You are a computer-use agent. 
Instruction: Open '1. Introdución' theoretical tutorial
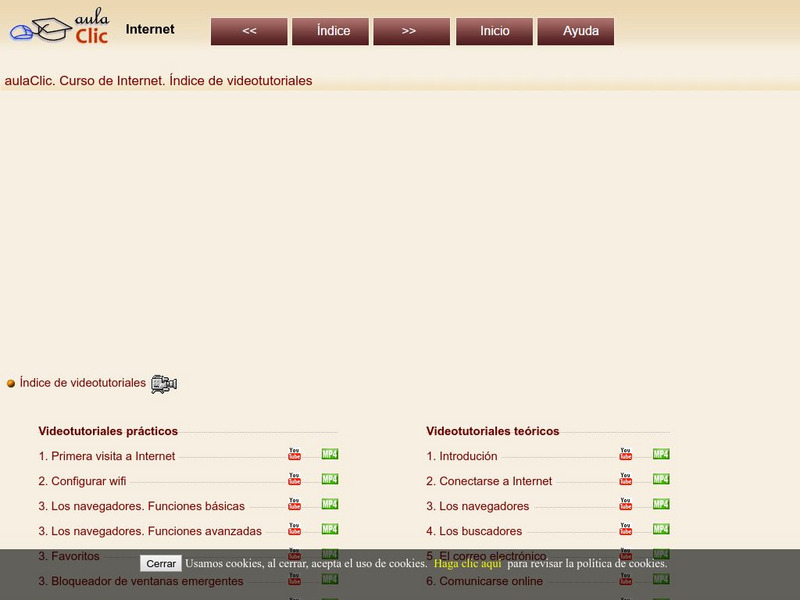462,456
